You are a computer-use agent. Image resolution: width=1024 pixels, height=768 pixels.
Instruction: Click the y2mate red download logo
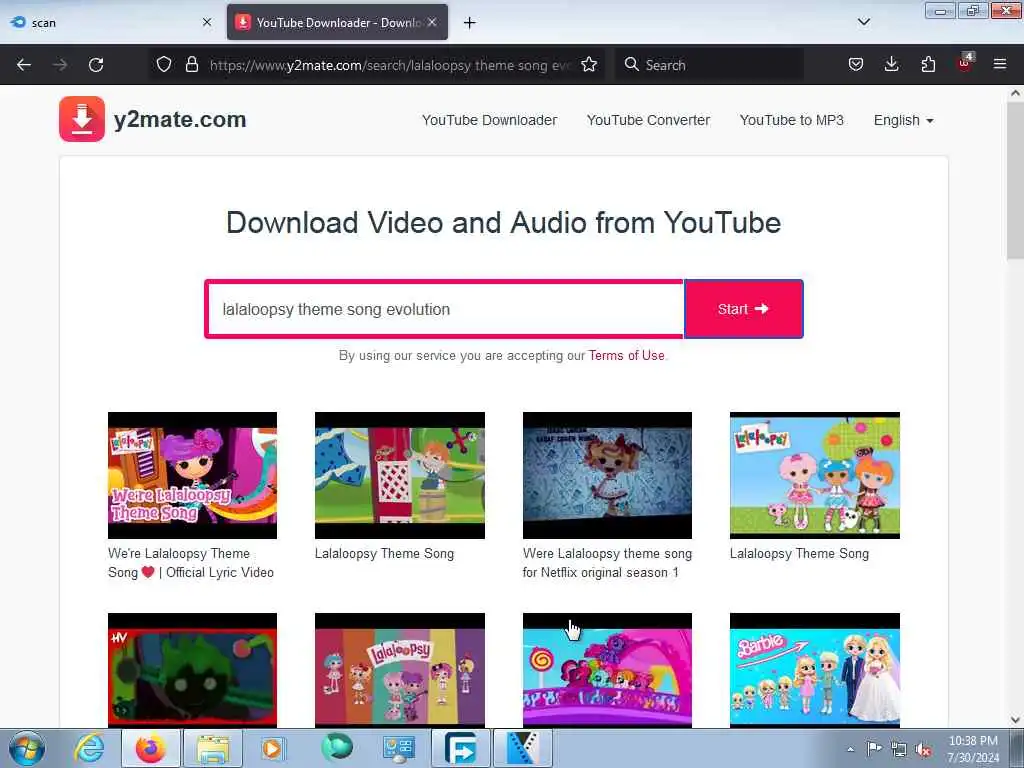pos(82,119)
